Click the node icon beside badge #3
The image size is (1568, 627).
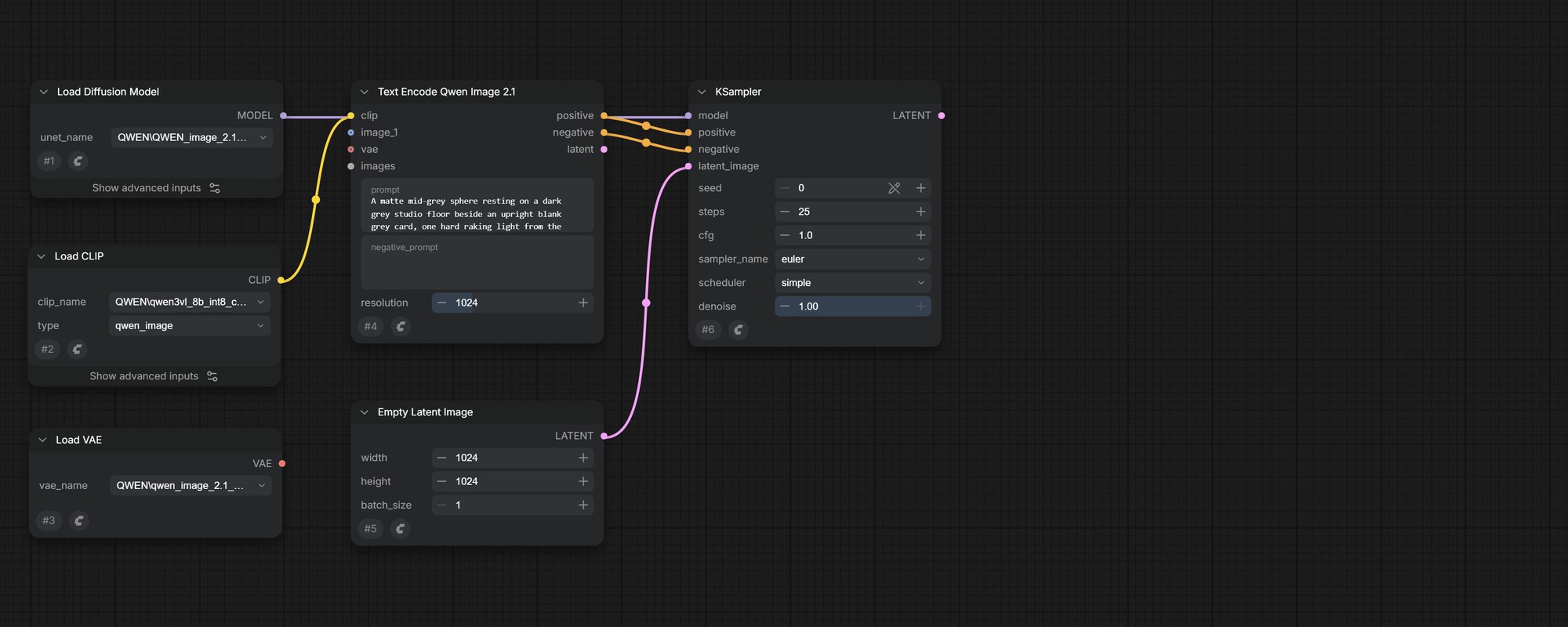[x=78, y=520]
